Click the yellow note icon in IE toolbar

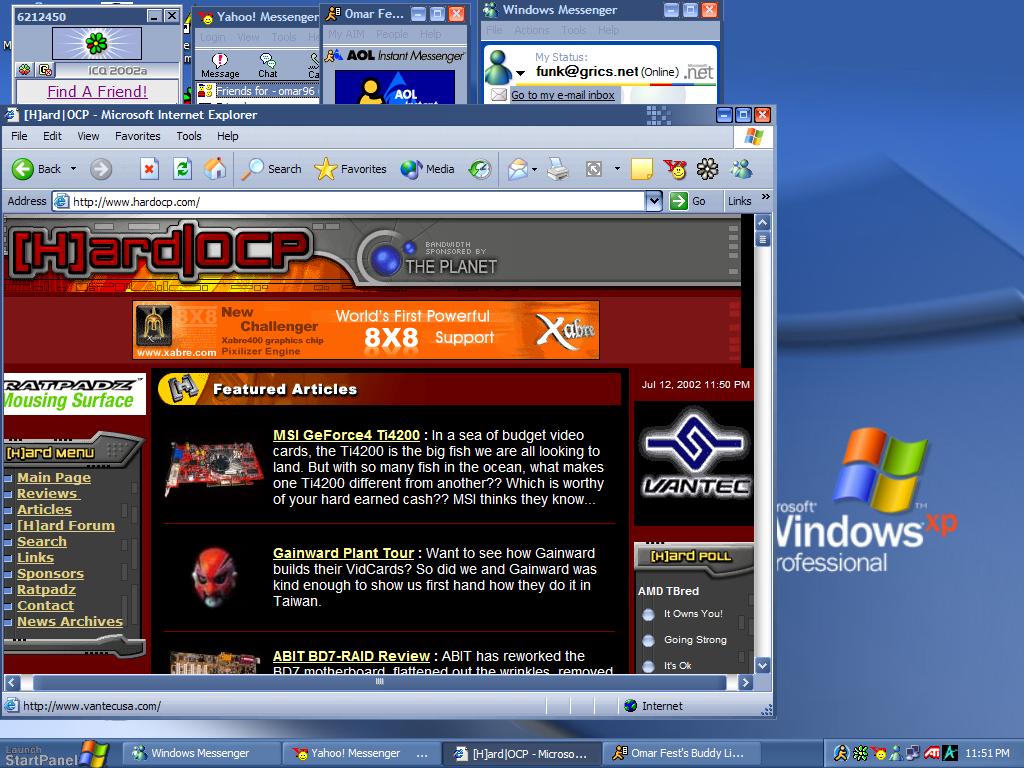coord(641,169)
